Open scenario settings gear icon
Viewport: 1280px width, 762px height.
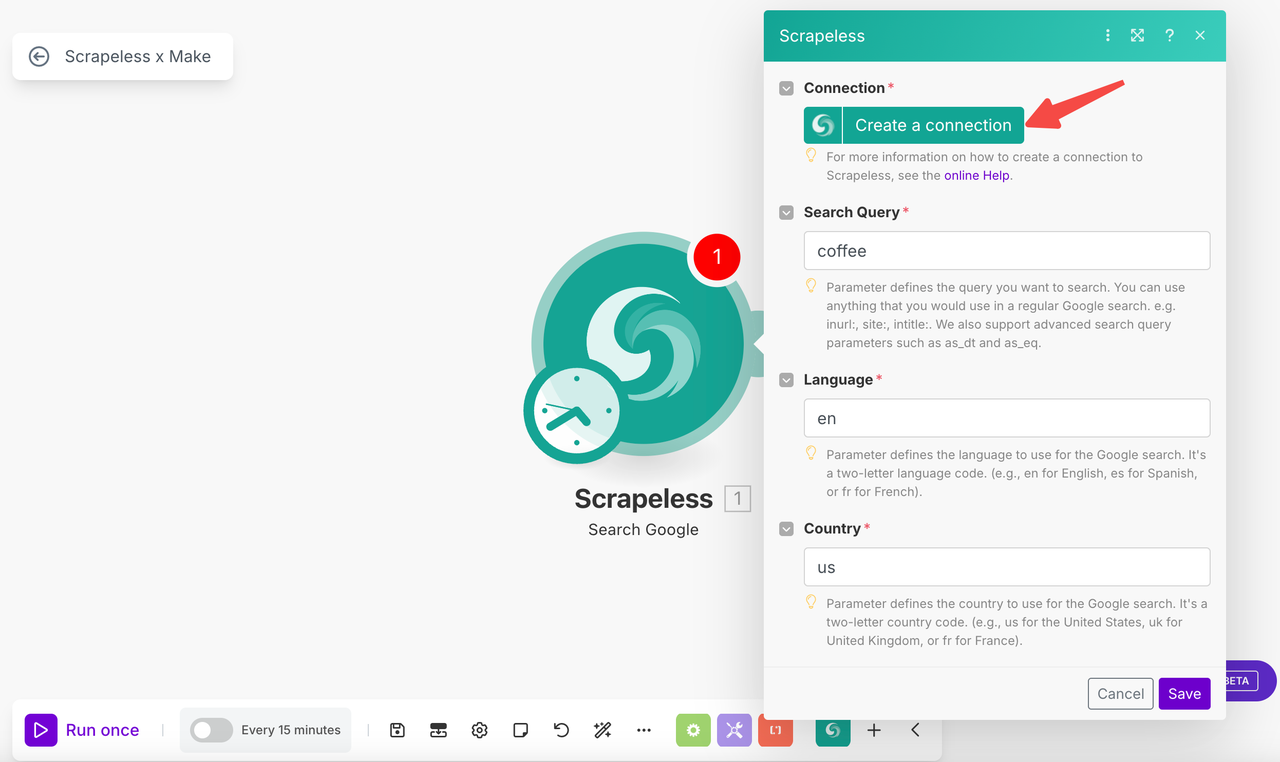(479, 730)
